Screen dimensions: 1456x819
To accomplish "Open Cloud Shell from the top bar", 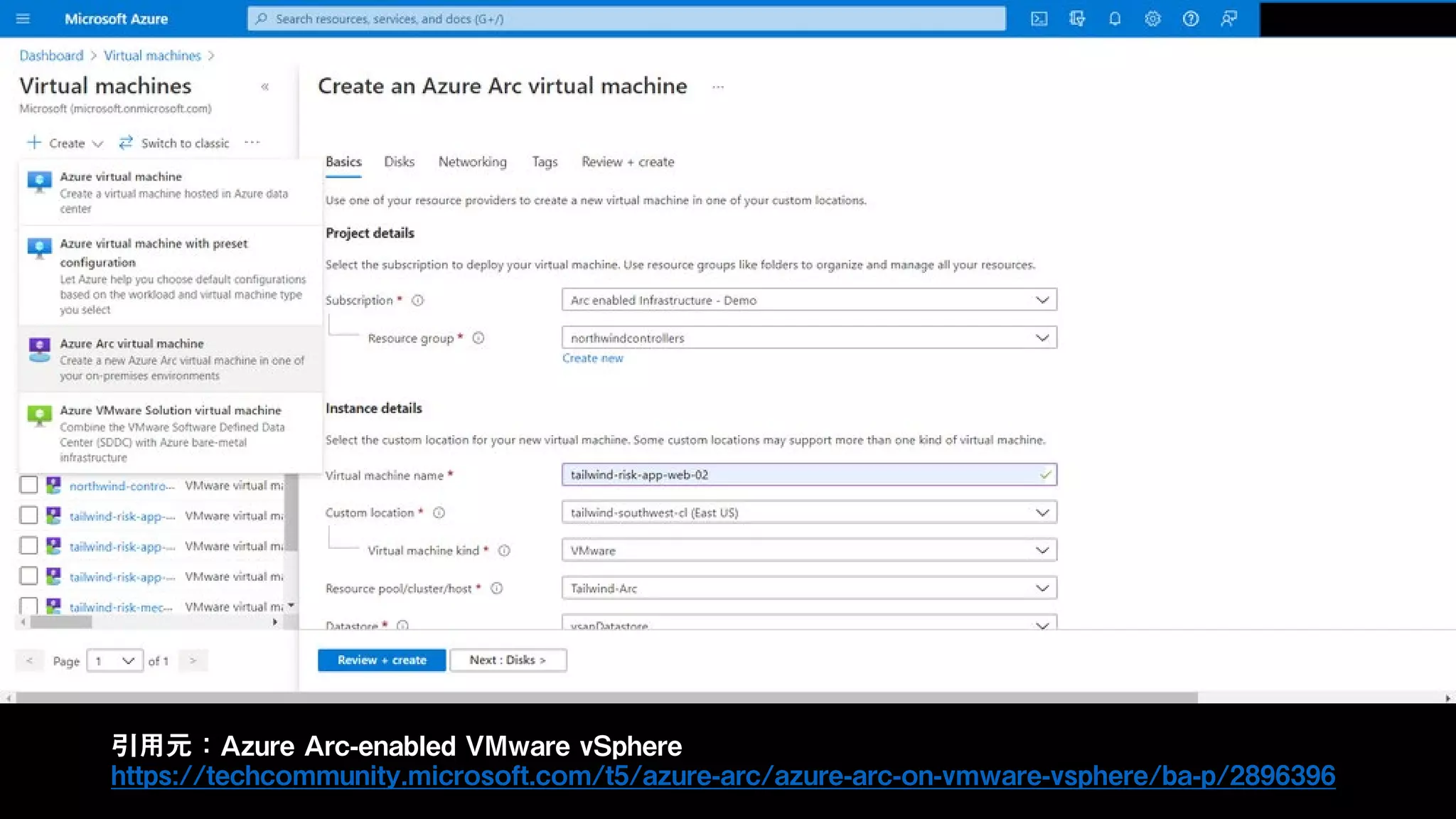I will [x=1039, y=18].
